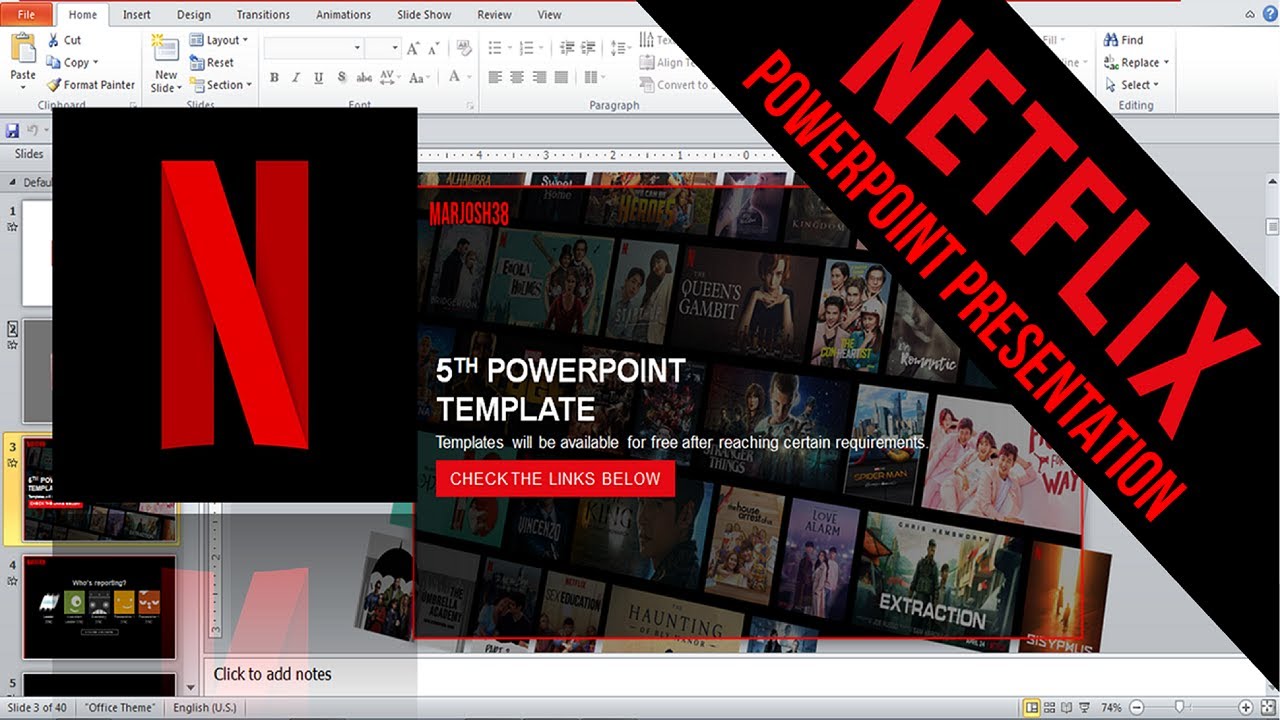The image size is (1280, 720).
Task: Switch to the Transitions tab
Action: pyautogui.click(x=261, y=15)
